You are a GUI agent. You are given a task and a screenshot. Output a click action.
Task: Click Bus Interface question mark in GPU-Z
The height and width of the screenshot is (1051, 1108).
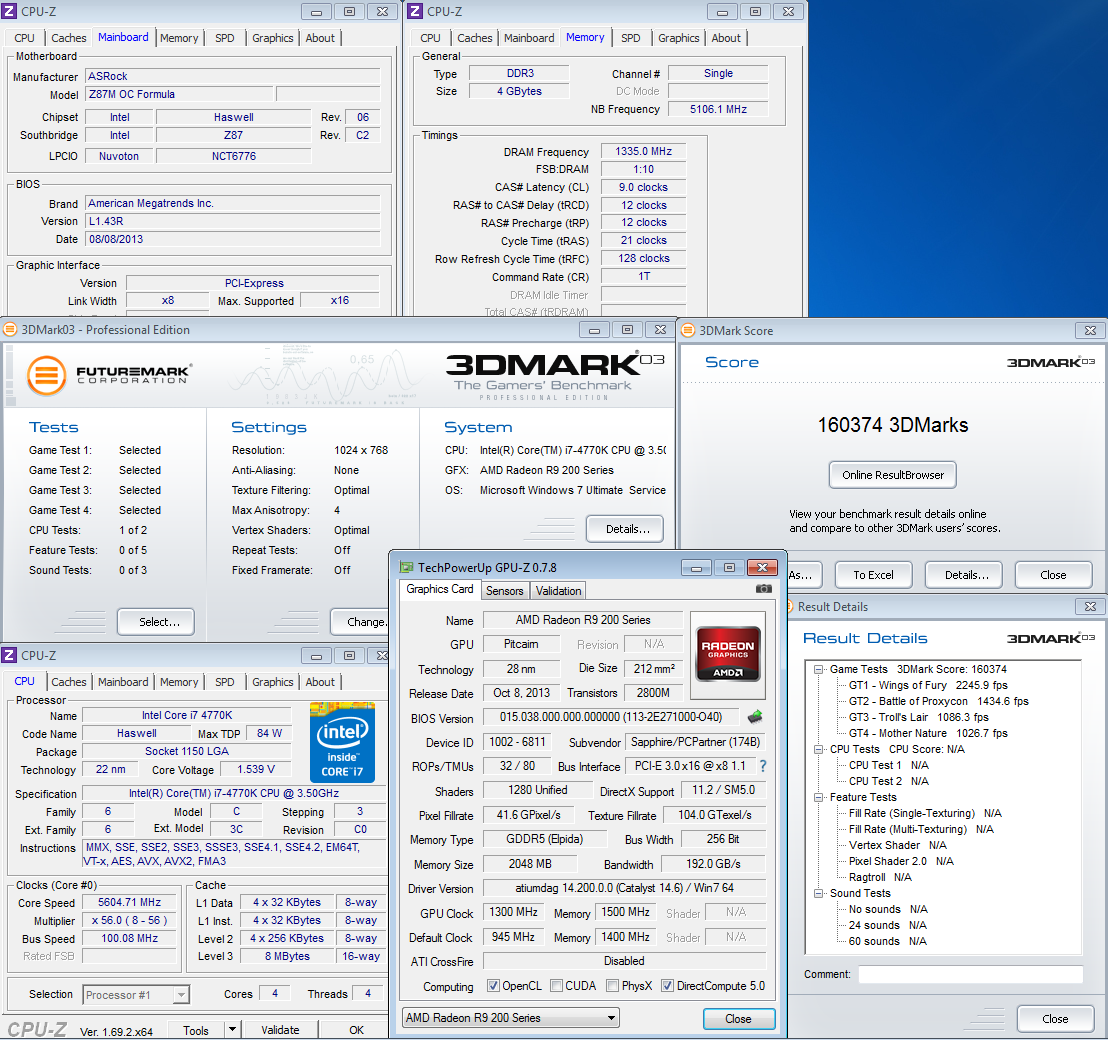tap(763, 765)
